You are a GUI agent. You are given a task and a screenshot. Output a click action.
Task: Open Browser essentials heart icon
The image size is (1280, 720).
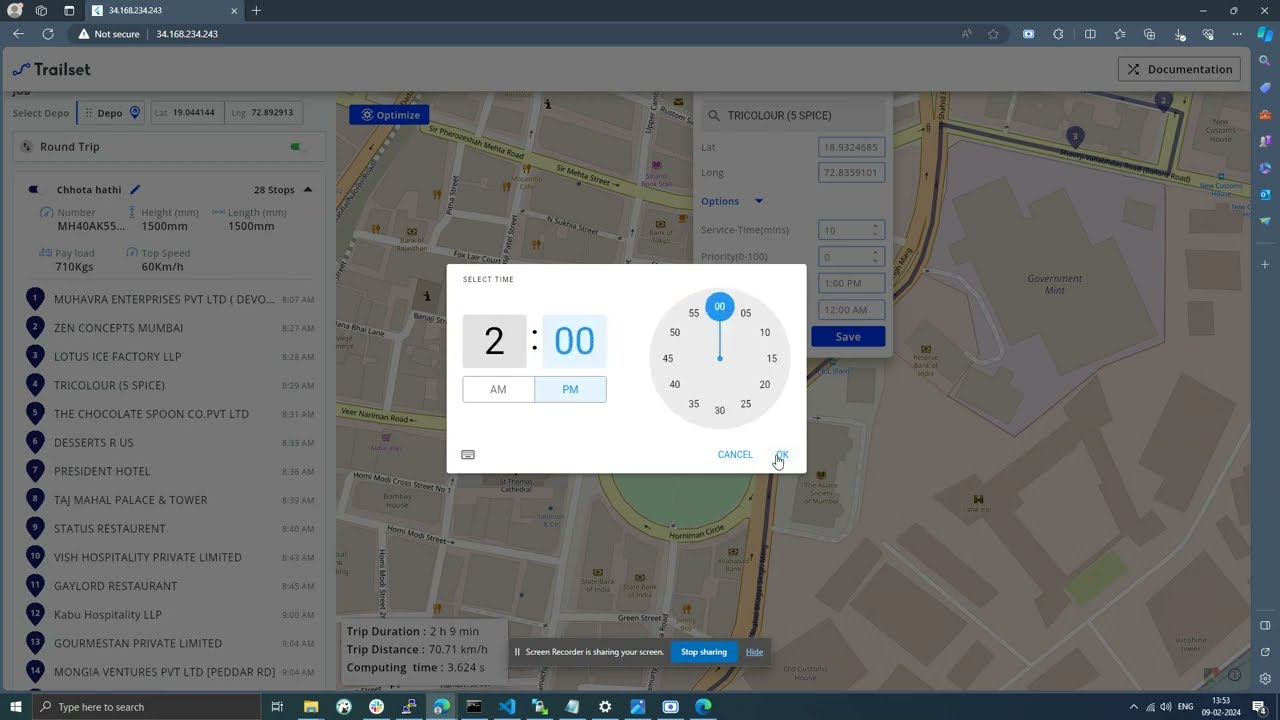tap(1208, 34)
